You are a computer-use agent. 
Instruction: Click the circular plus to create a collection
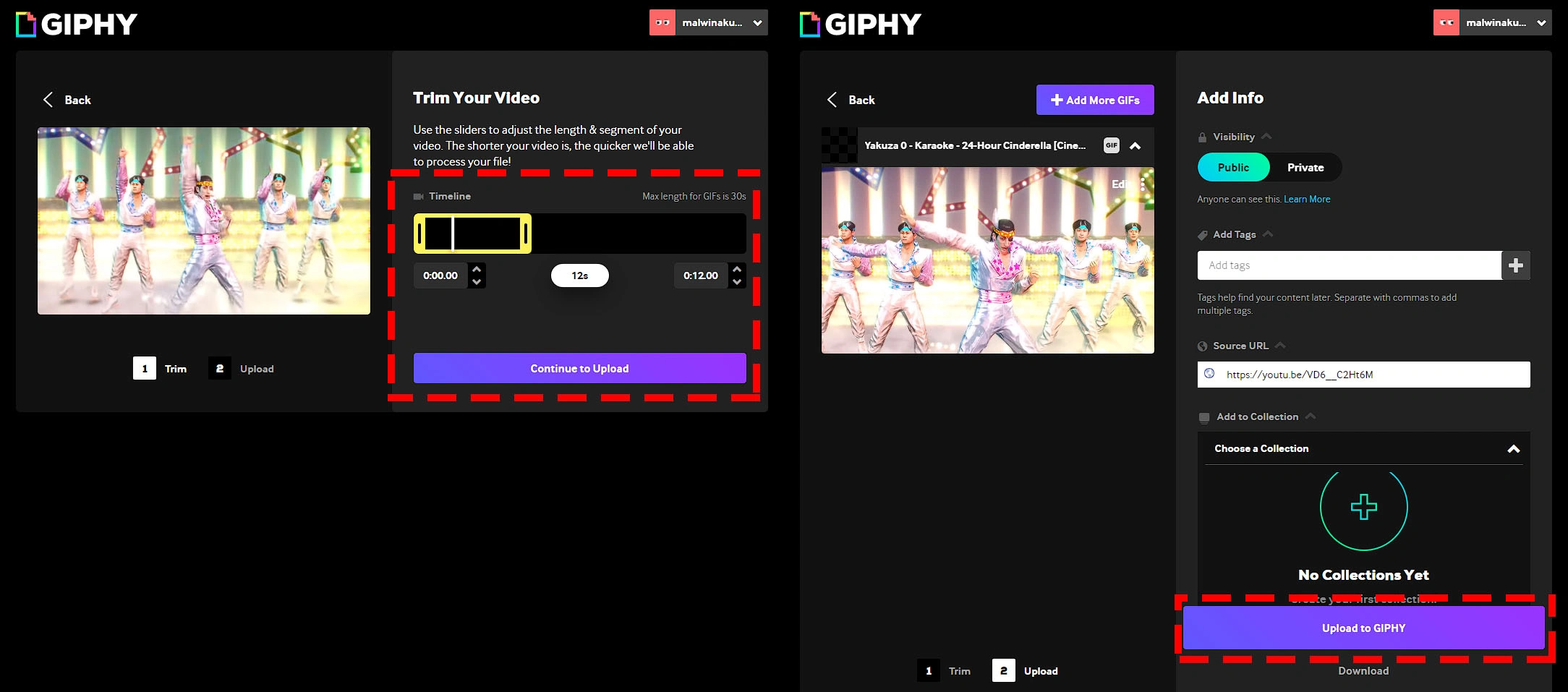coord(1364,507)
